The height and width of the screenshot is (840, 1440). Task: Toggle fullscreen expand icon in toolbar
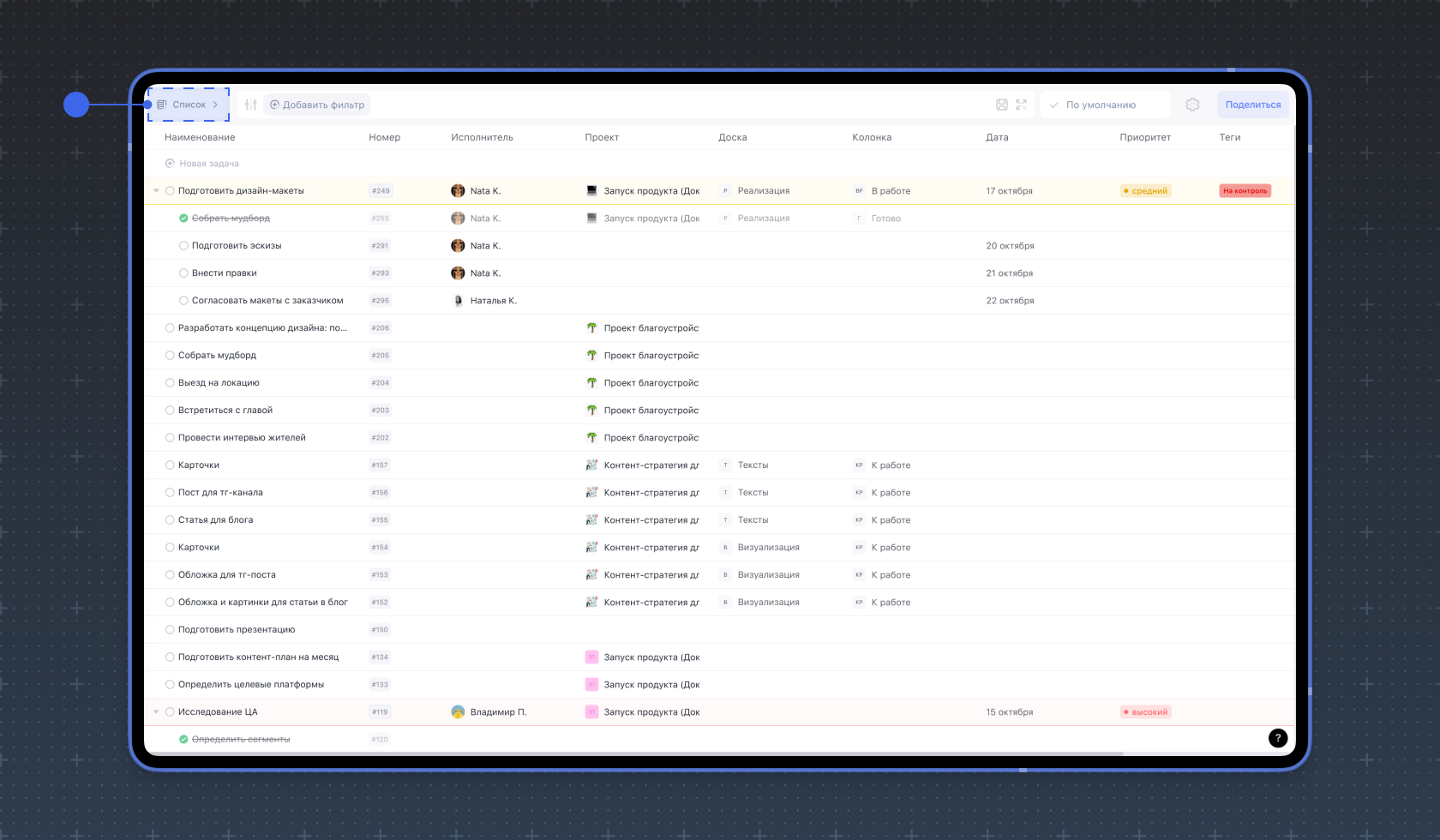coord(1021,105)
